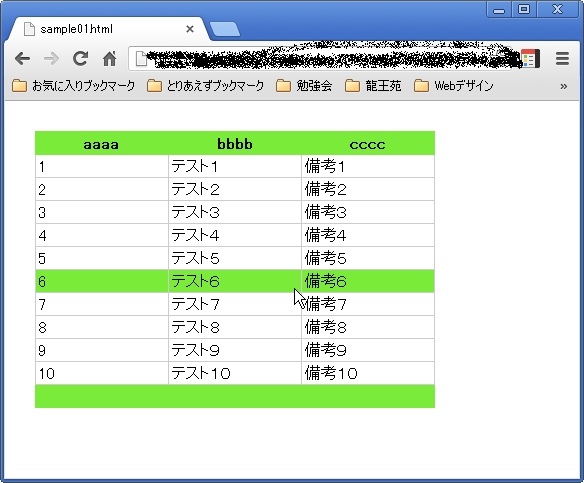
Task: Click the browser back arrow
Action: click(22, 58)
